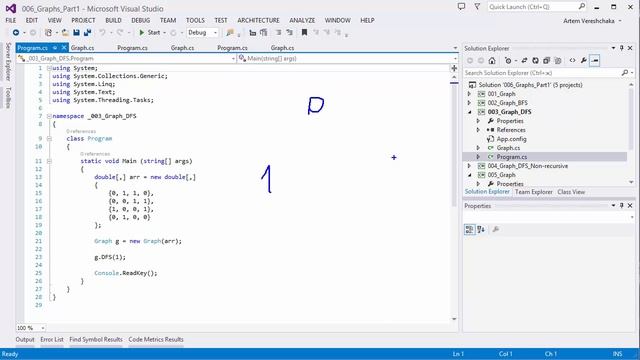Switch Properties panel to Categorized view
Image resolution: width=640 pixels, height=360 pixels.
click(469, 229)
